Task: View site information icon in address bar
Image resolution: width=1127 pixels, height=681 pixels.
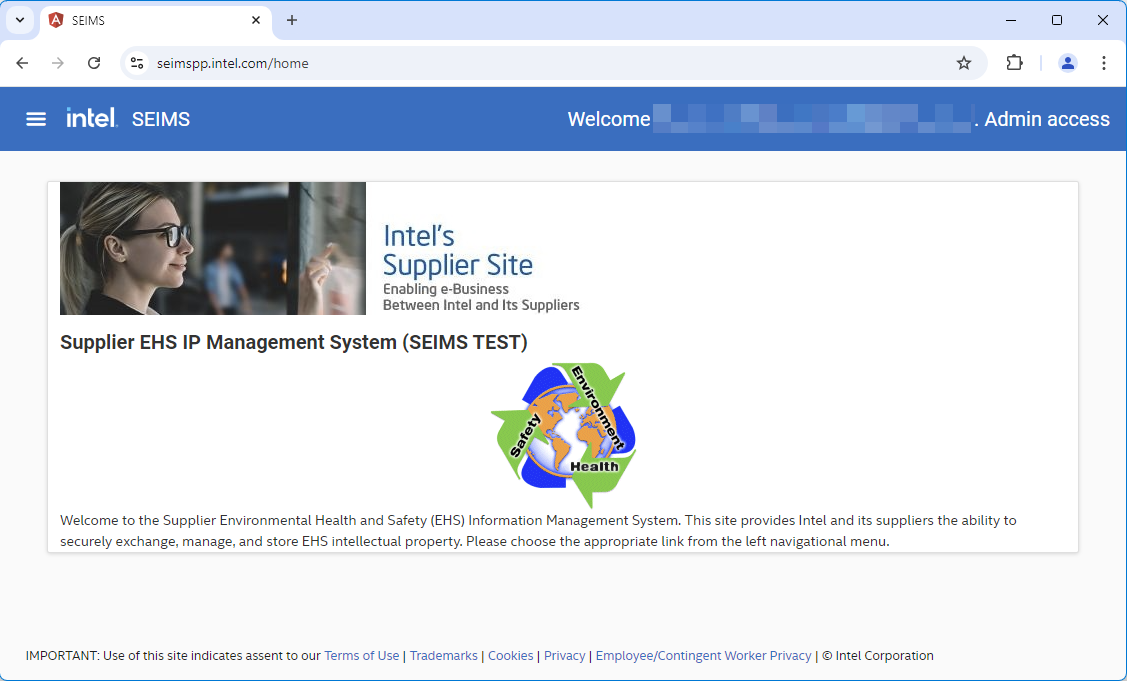Action: point(137,63)
